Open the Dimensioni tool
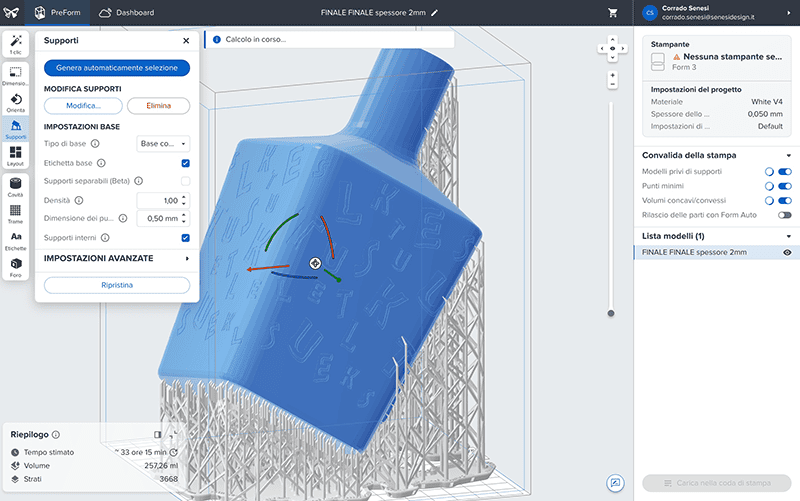The image size is (800, 501). pyautogui.click(x=15, y=76)
